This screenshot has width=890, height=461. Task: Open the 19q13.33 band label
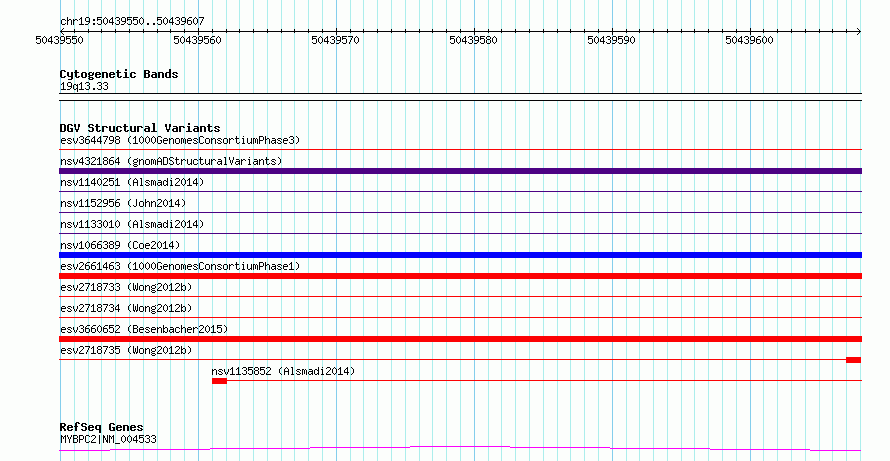[84, 87]
